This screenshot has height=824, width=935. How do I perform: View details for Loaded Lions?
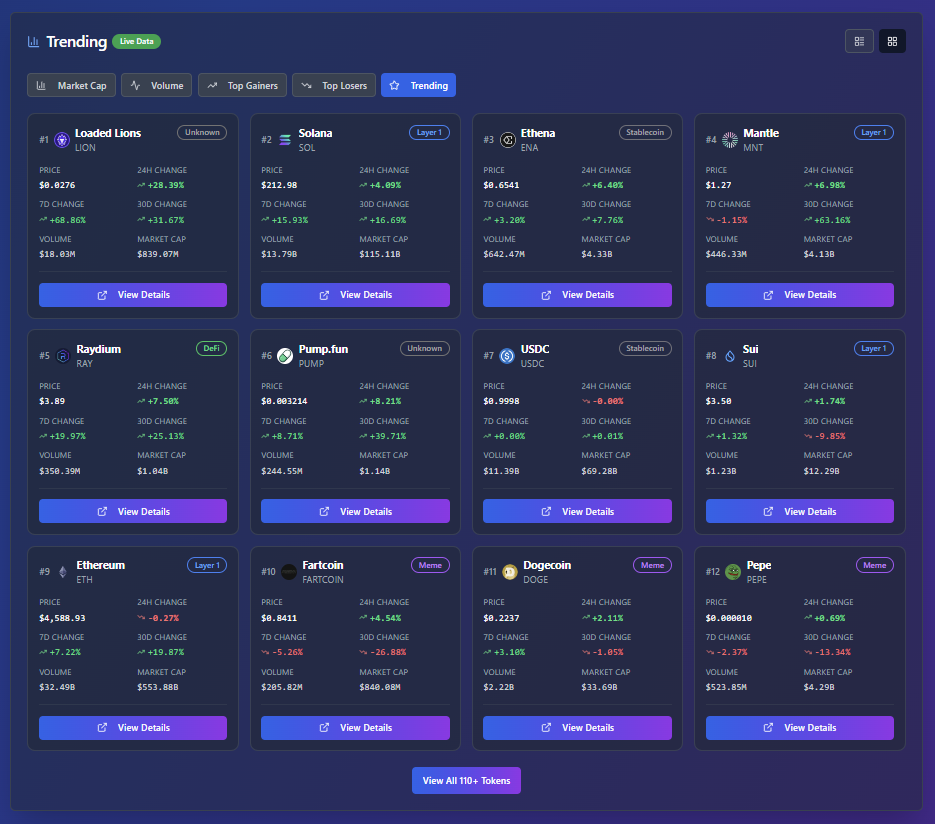(x=133, y=295)
